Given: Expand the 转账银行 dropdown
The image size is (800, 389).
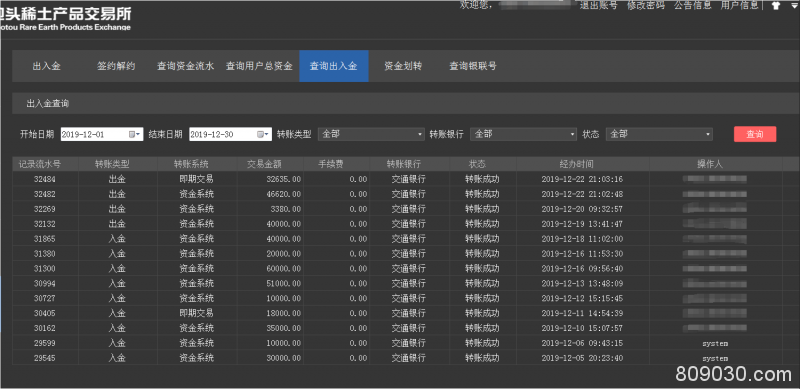Looking at the screenshot, I should click(523, 134).
